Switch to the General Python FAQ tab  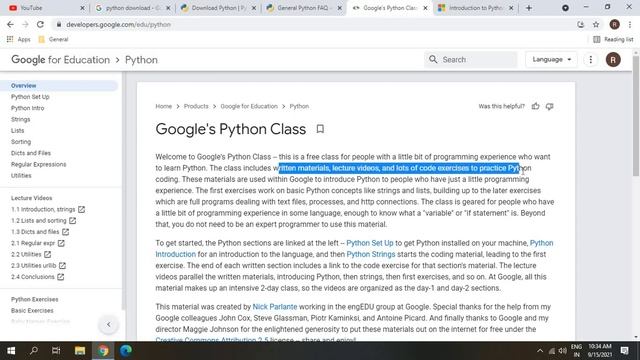coord(303,8)
